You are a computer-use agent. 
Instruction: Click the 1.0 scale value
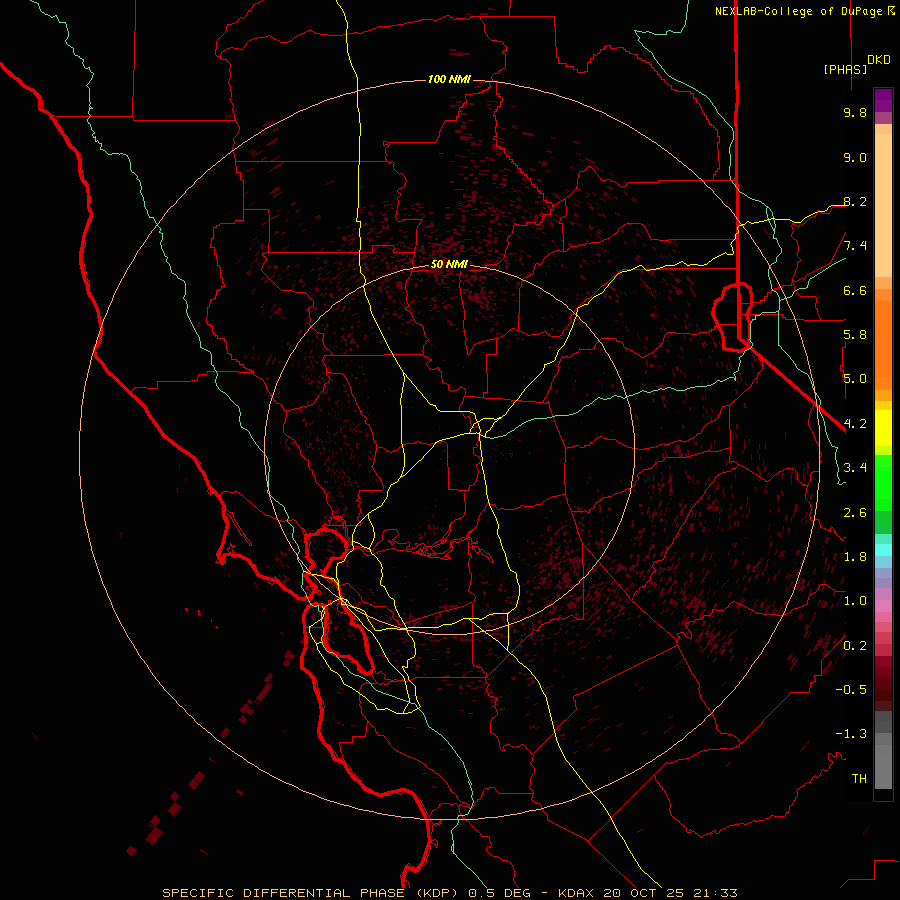click(855, 601)
